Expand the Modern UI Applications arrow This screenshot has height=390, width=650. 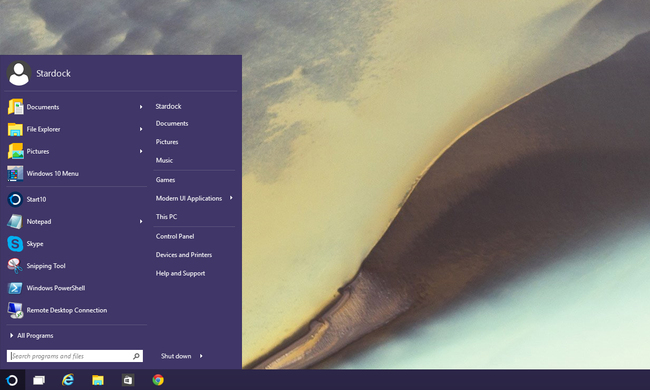[231, 198]
